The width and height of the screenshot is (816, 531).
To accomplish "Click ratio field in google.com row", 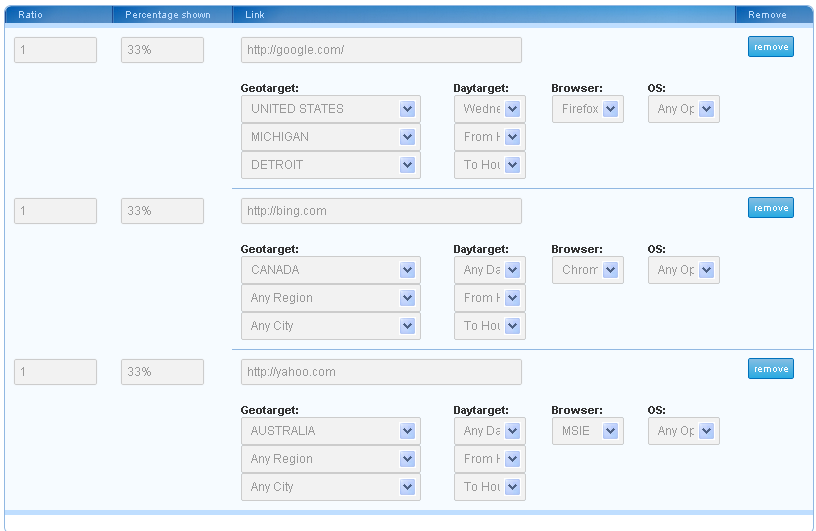I will click(x=55, y=50).
